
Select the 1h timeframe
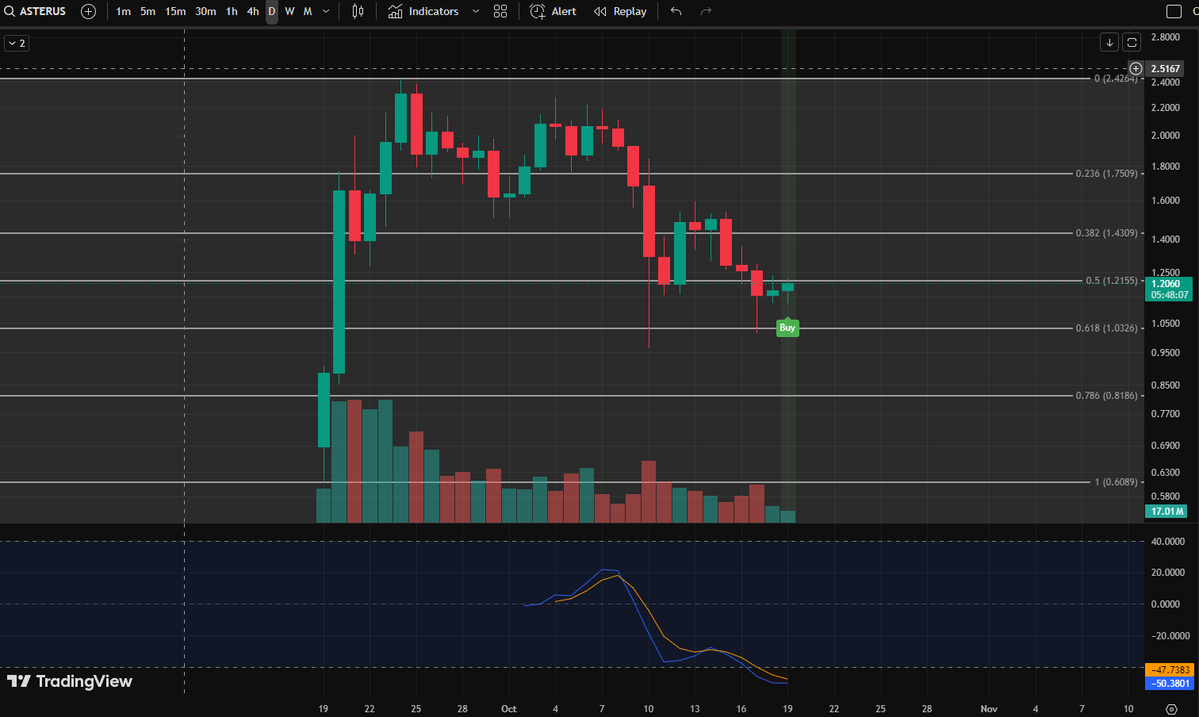tap(232, 11)
